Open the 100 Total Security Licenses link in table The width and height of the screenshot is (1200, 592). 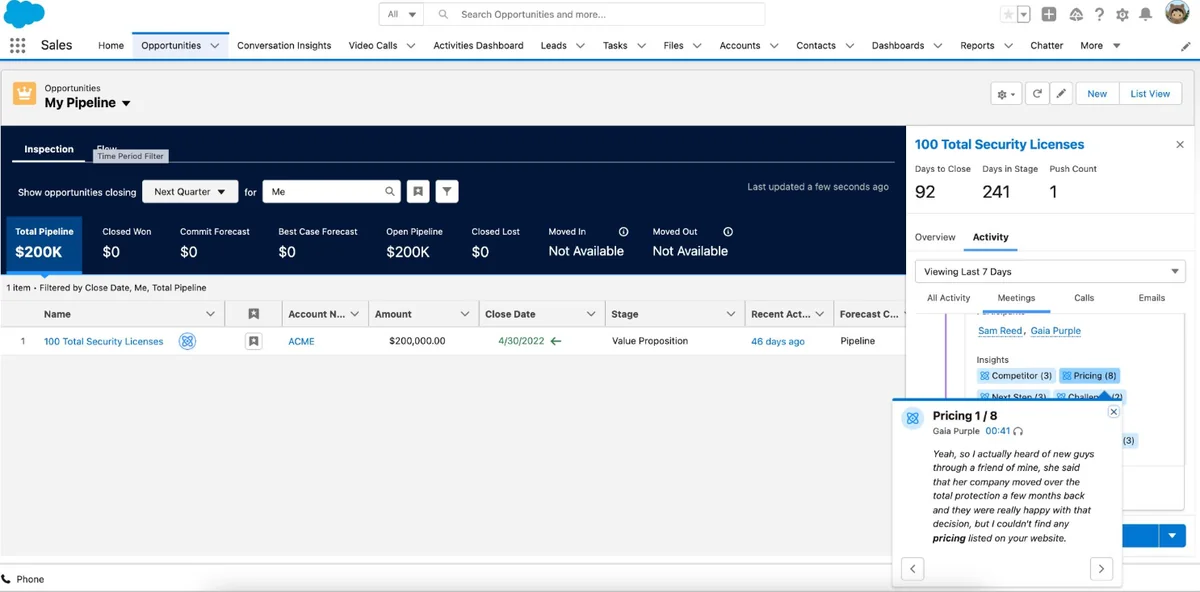pos(103,341)
